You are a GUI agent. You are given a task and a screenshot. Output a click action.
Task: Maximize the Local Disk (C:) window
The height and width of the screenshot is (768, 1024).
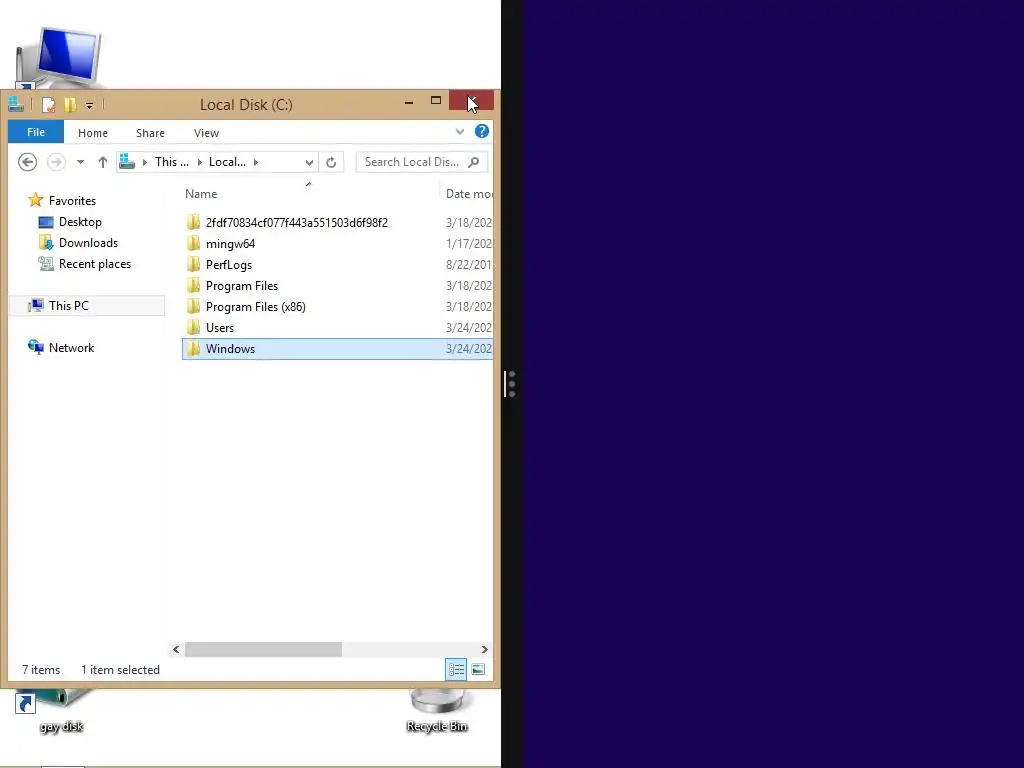point(436,101)
